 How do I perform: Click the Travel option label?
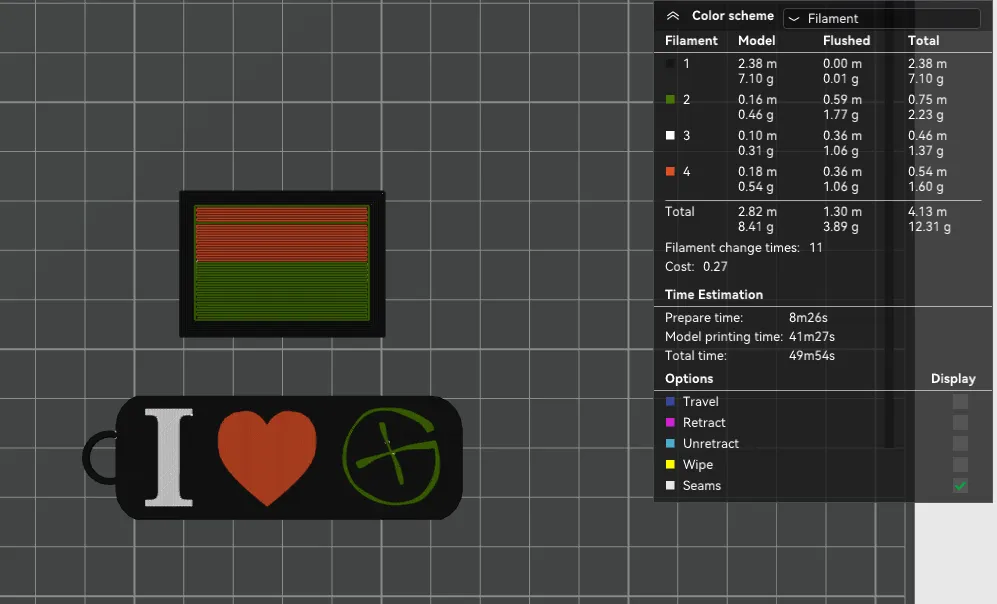701,401
